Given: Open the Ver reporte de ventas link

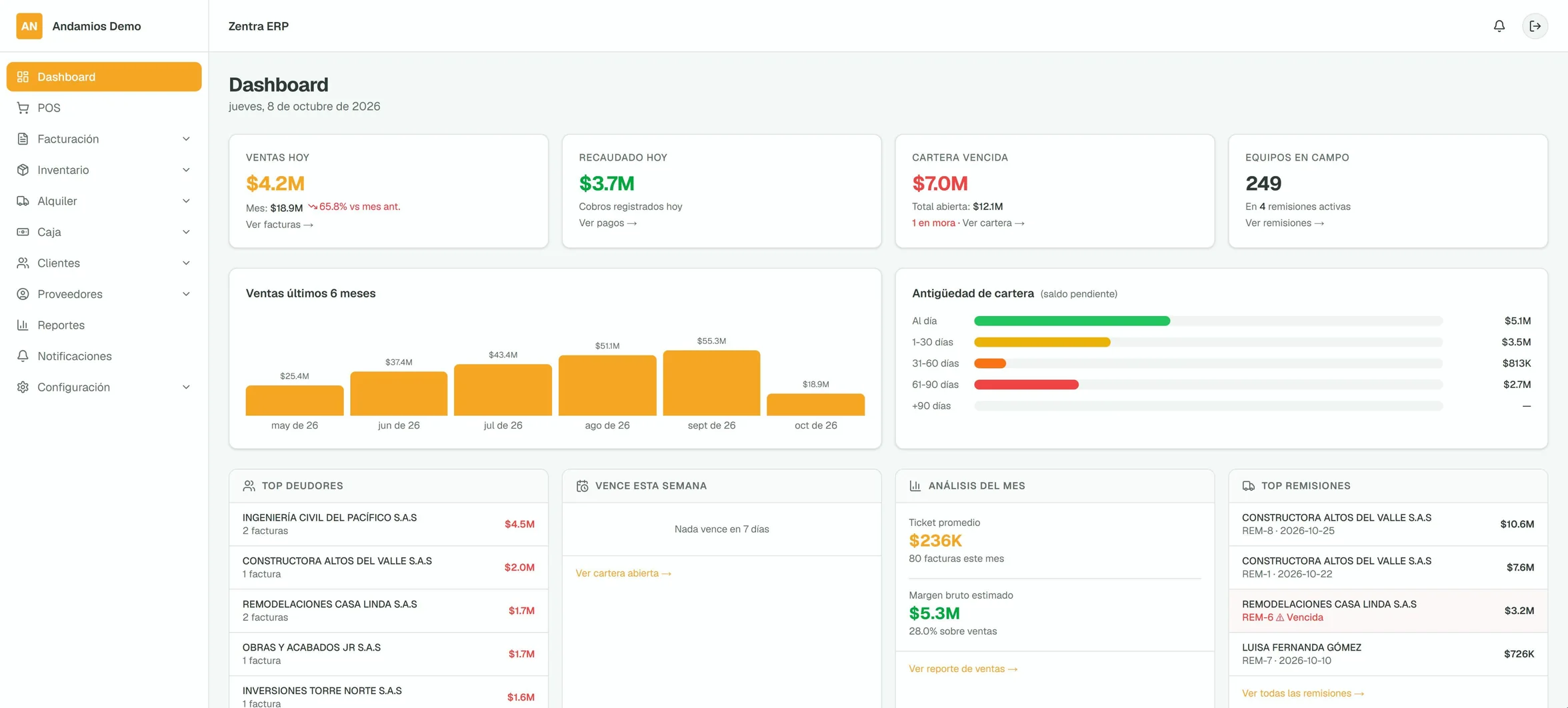Looking at the screenshot, I should tap(963, 669).
